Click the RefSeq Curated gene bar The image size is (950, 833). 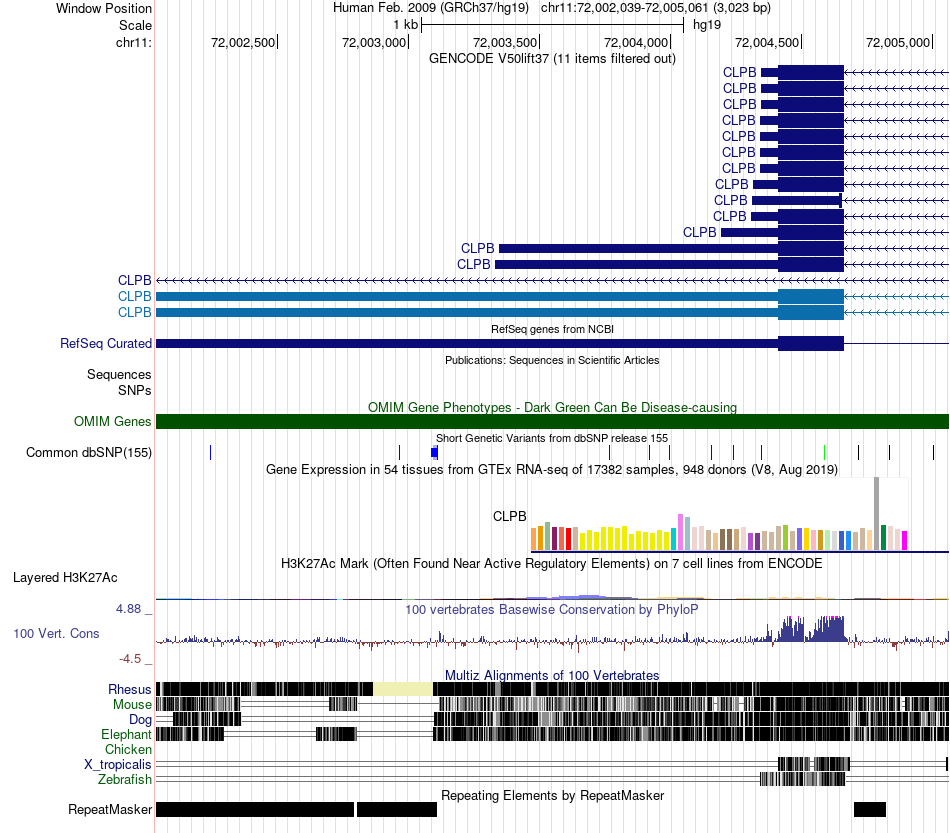pyautogui.click(x=500, y=343)
